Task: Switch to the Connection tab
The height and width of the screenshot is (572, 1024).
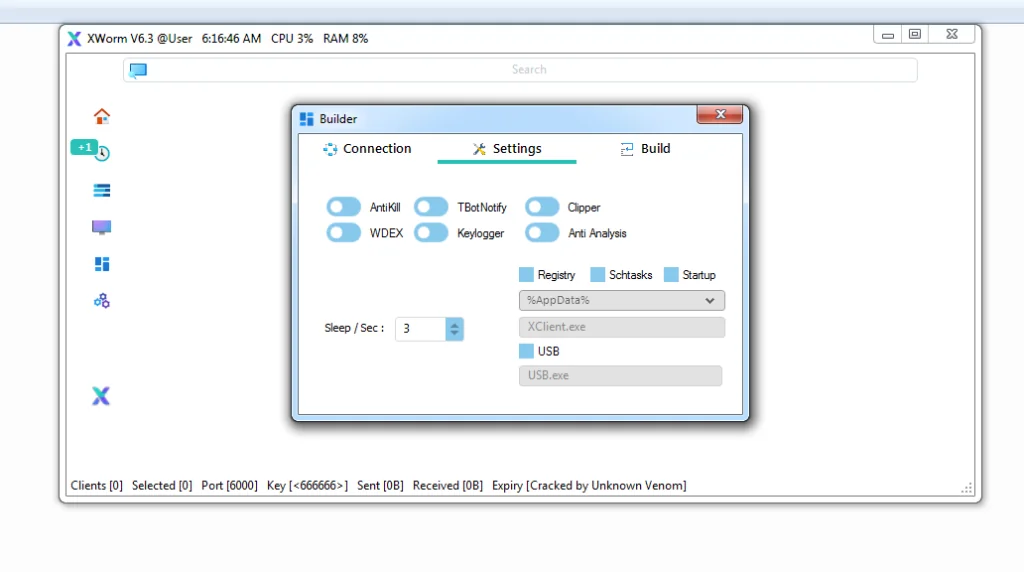Action: pyautogui.click(x=367, y=149)
